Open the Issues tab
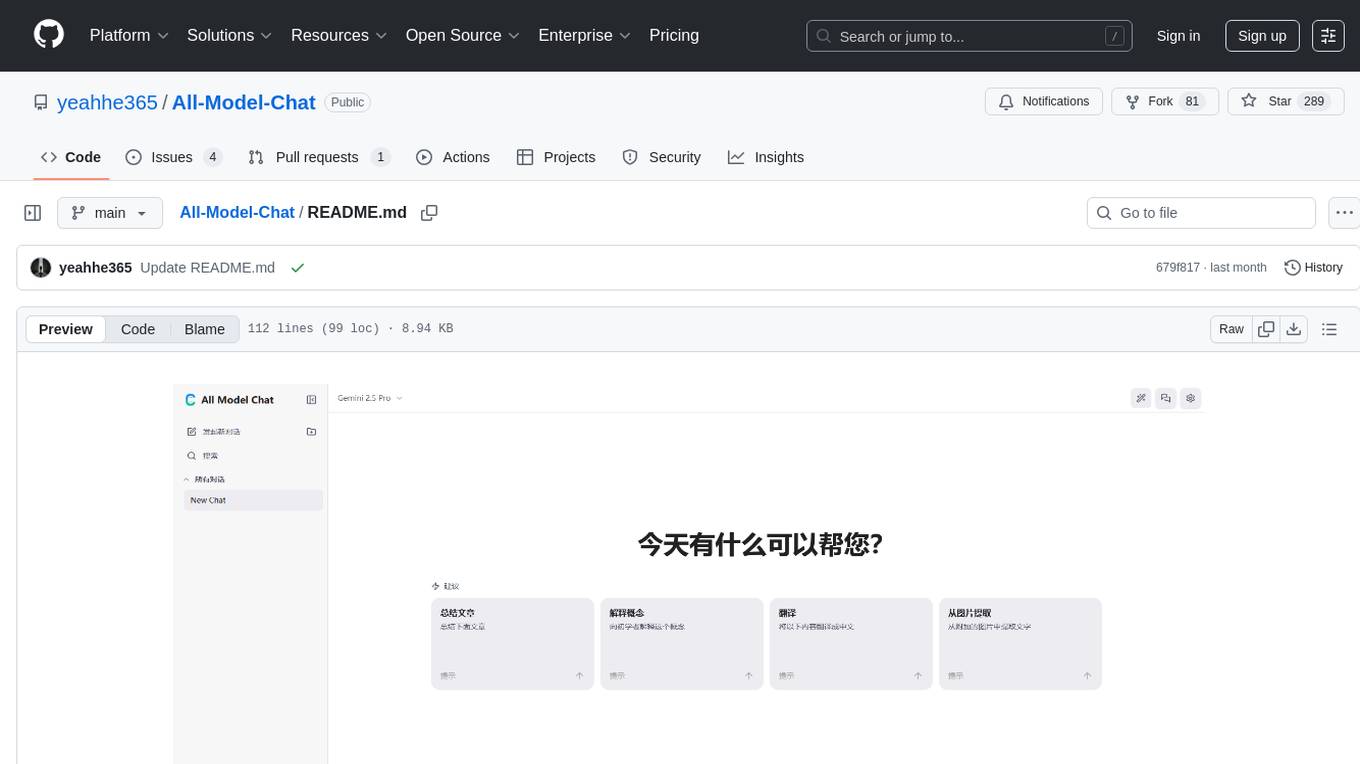Image resolution: width=1360 pixels, height=764 pixels. pos(173,157)
